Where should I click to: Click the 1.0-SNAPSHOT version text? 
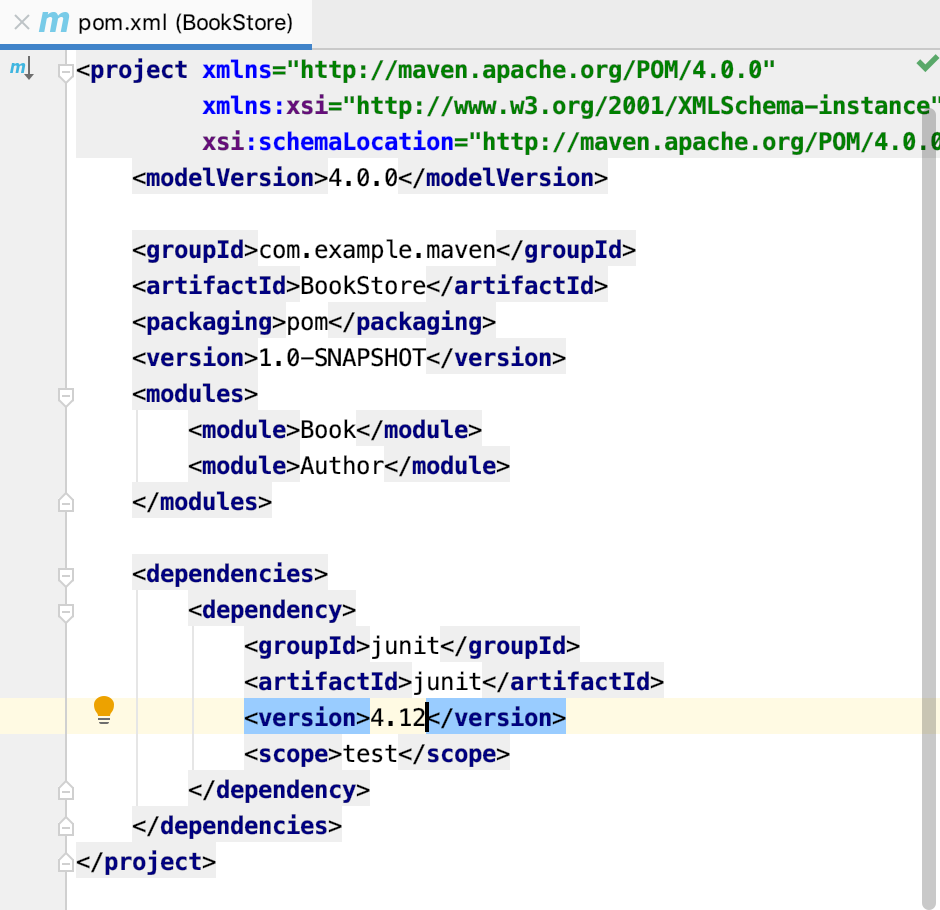click(342, 357)
